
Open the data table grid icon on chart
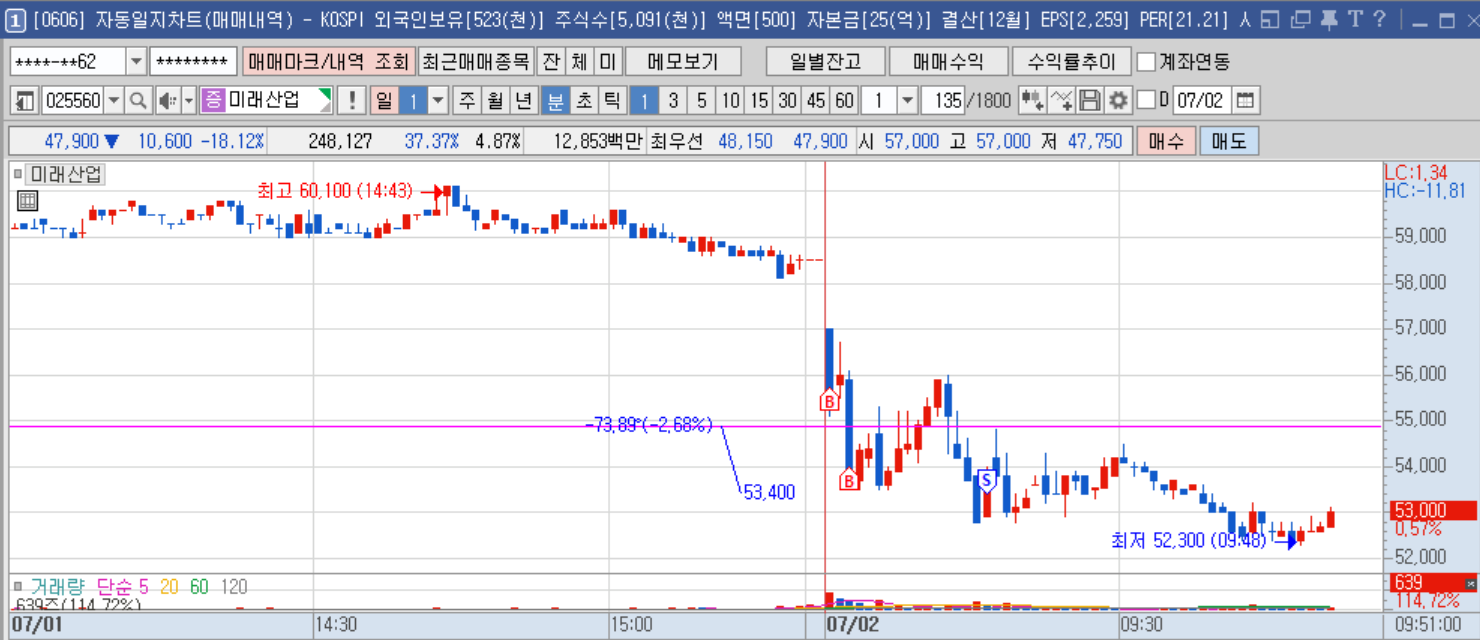coord(27,200)
